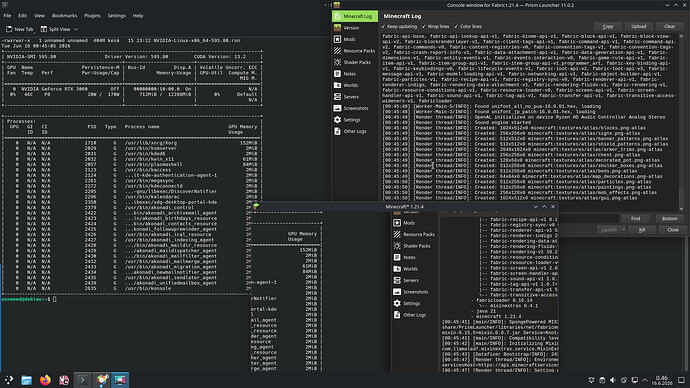Screen dimensions: 690x388
Task: Open Edit menu in Konsole
Action: [22, 15]
